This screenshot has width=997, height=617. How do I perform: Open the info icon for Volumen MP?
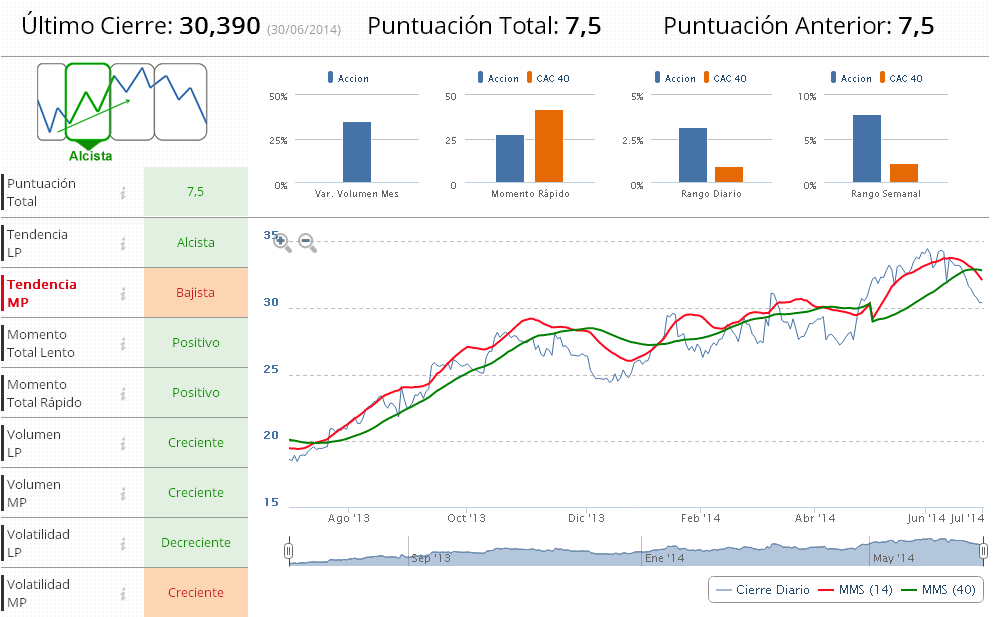point(123,494)
